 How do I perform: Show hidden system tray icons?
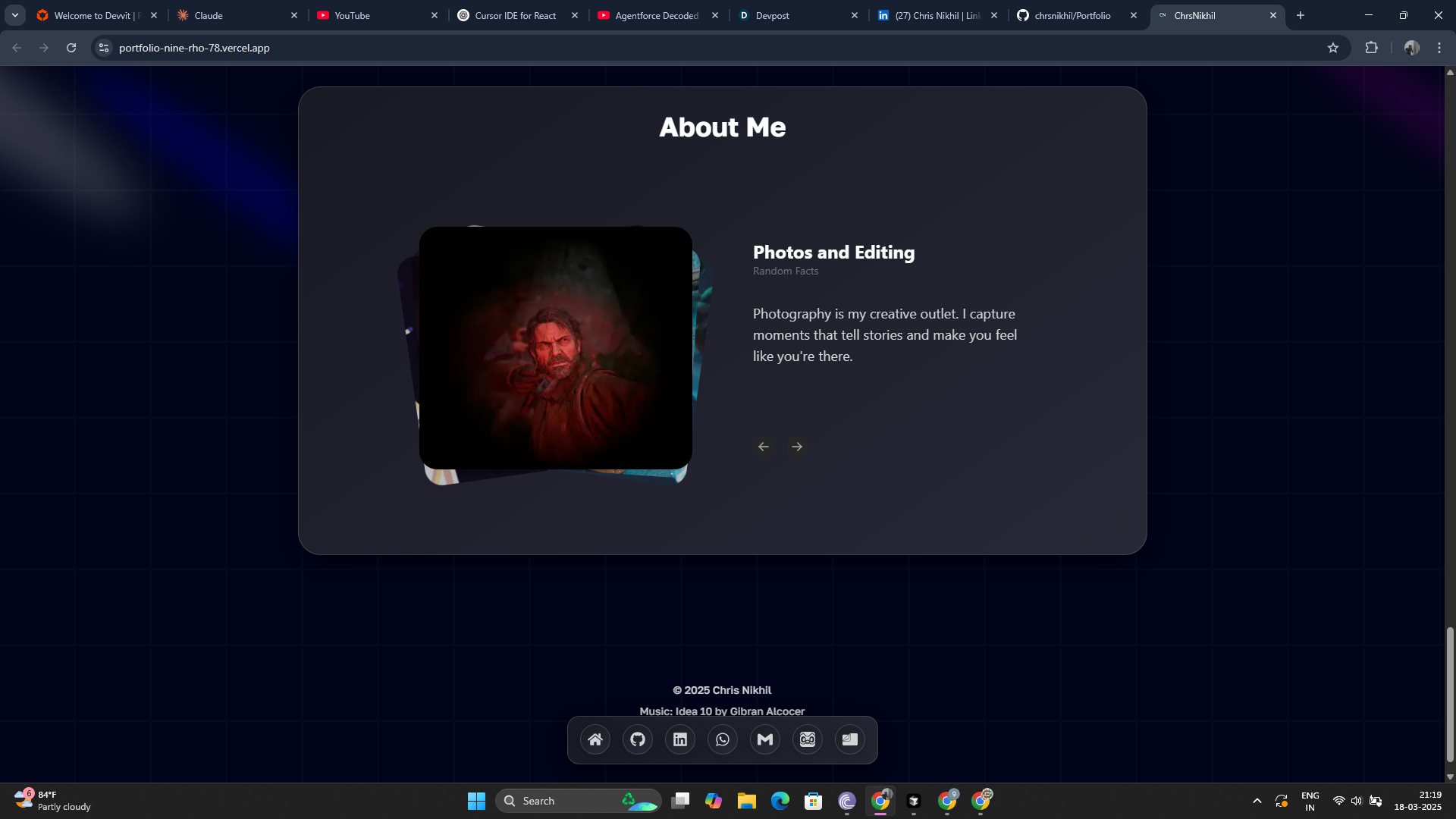pyautogui.click(x=1257, y=801)
